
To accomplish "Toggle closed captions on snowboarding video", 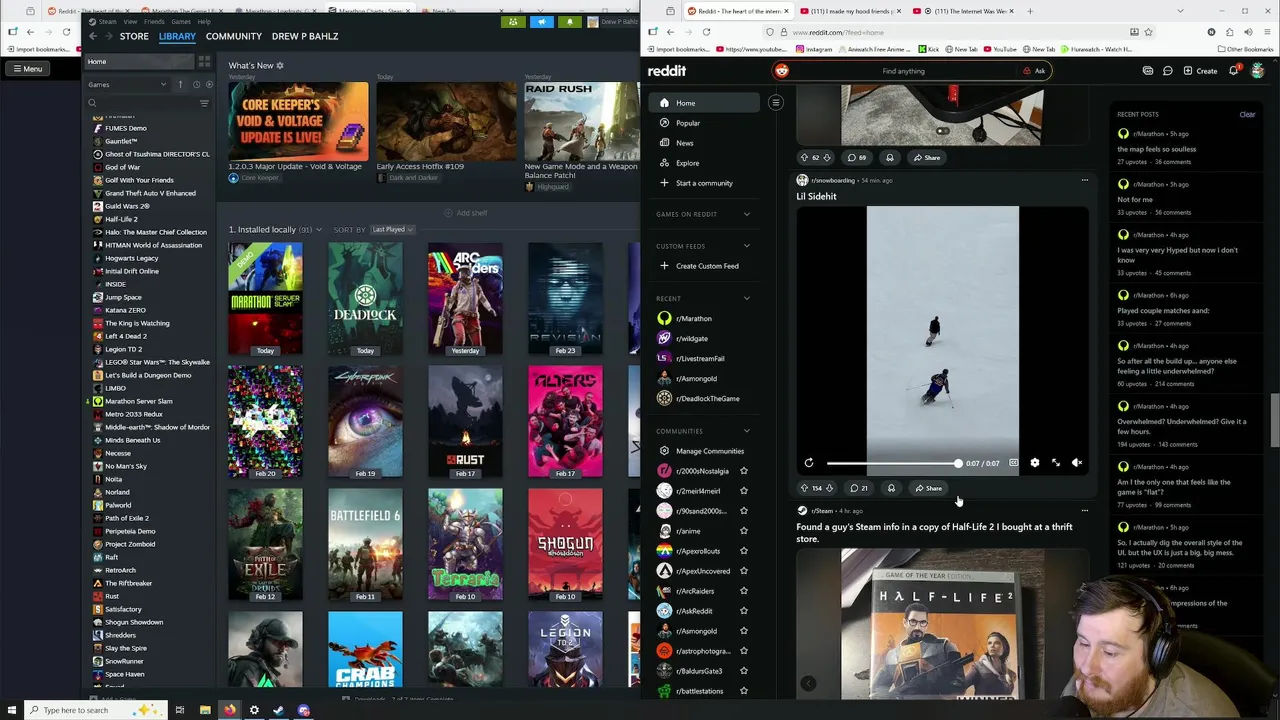I will (1013, 463).
